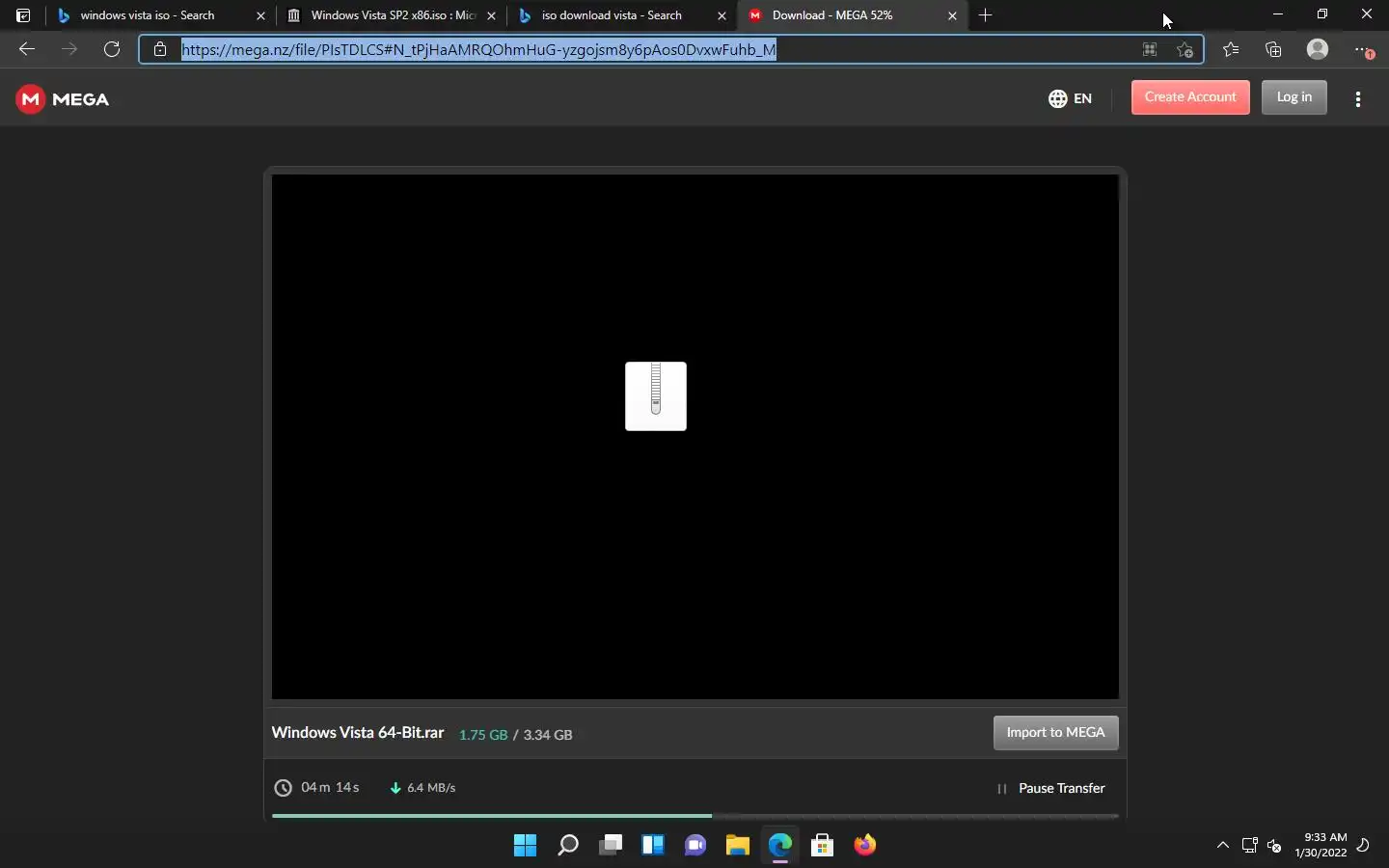
Task: Open Widgets from taskbar
Action: (x=653, y=846)
